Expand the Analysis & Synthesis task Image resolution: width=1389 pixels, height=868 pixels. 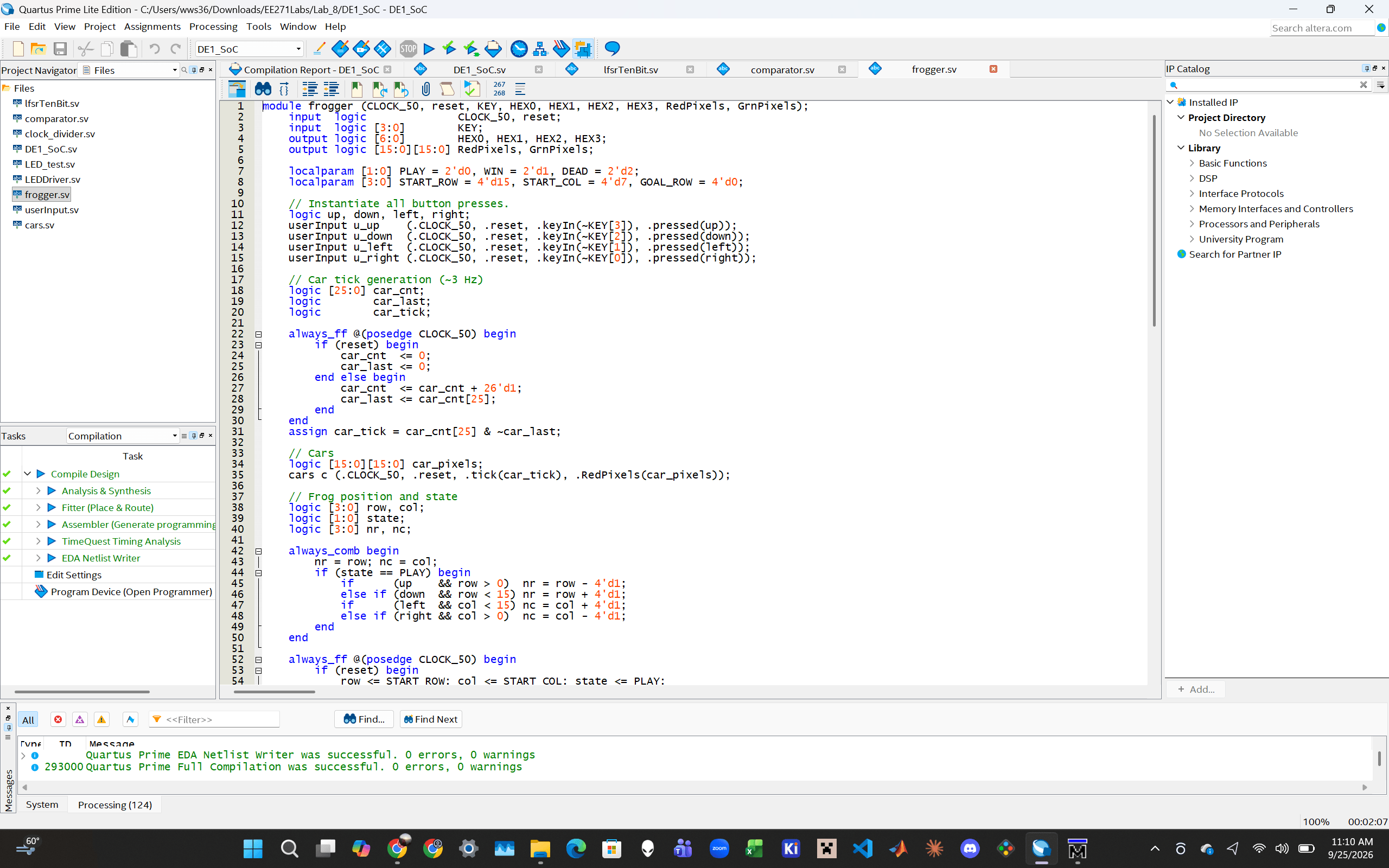click(x=38, y=490)
